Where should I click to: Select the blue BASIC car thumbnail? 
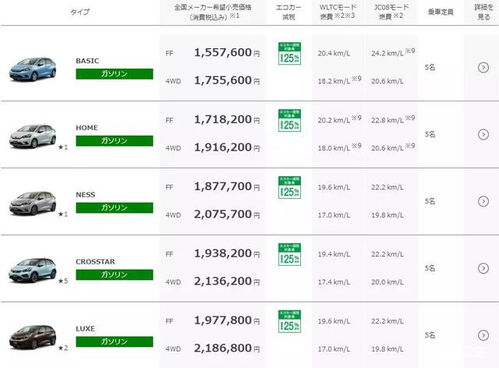(x=32, y=69)
